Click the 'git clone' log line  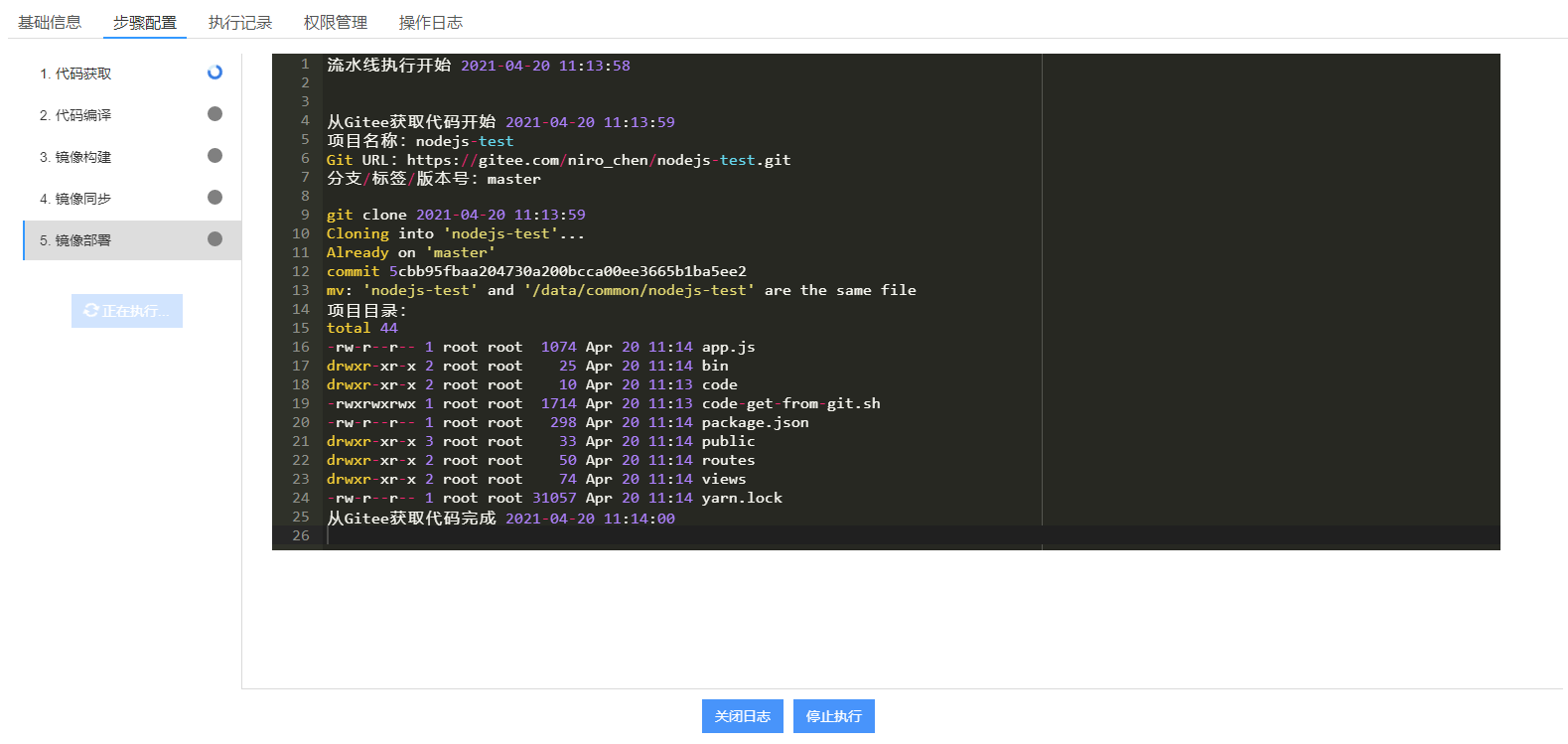(456, 215)
